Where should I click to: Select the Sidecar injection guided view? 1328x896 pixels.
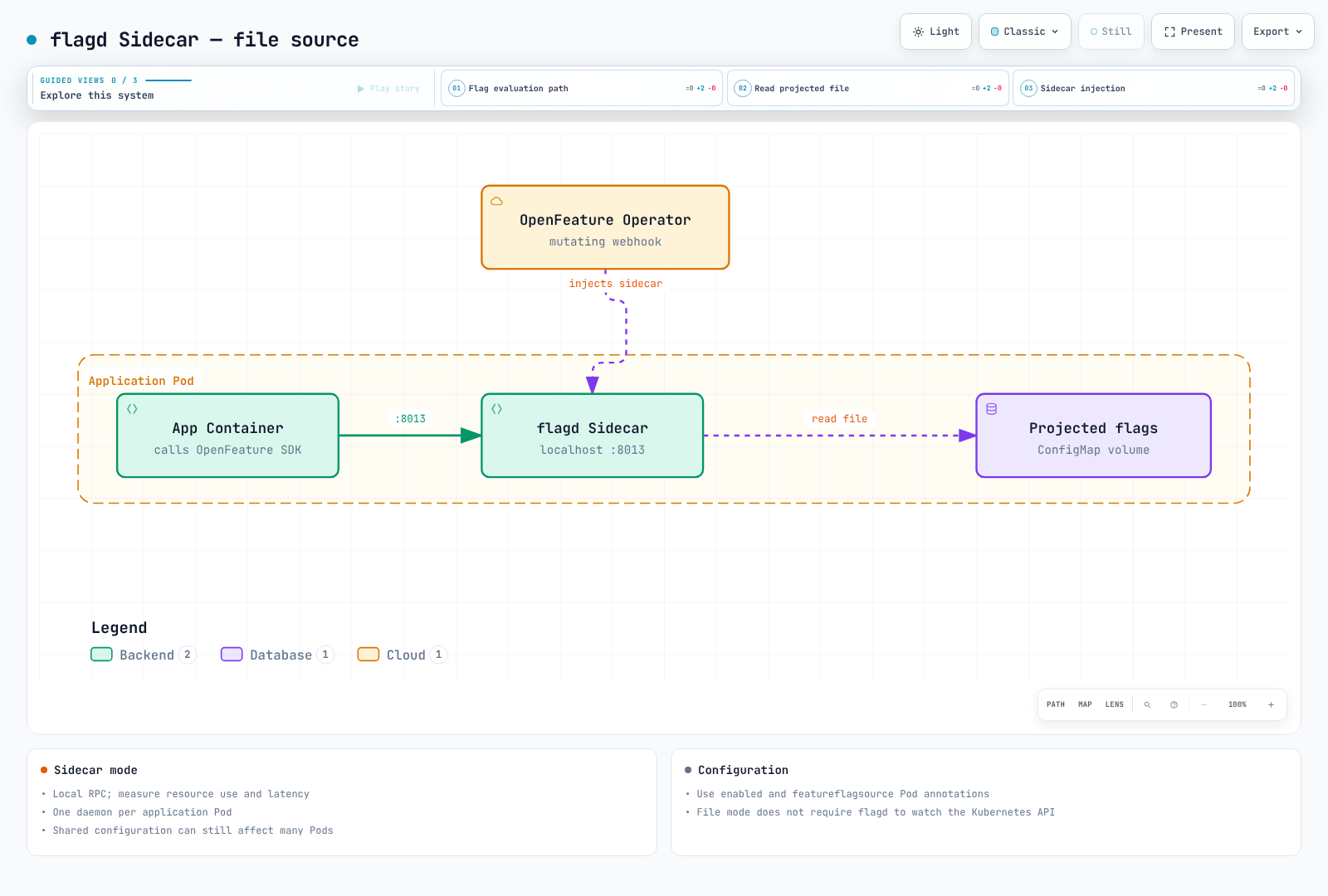1154,88
